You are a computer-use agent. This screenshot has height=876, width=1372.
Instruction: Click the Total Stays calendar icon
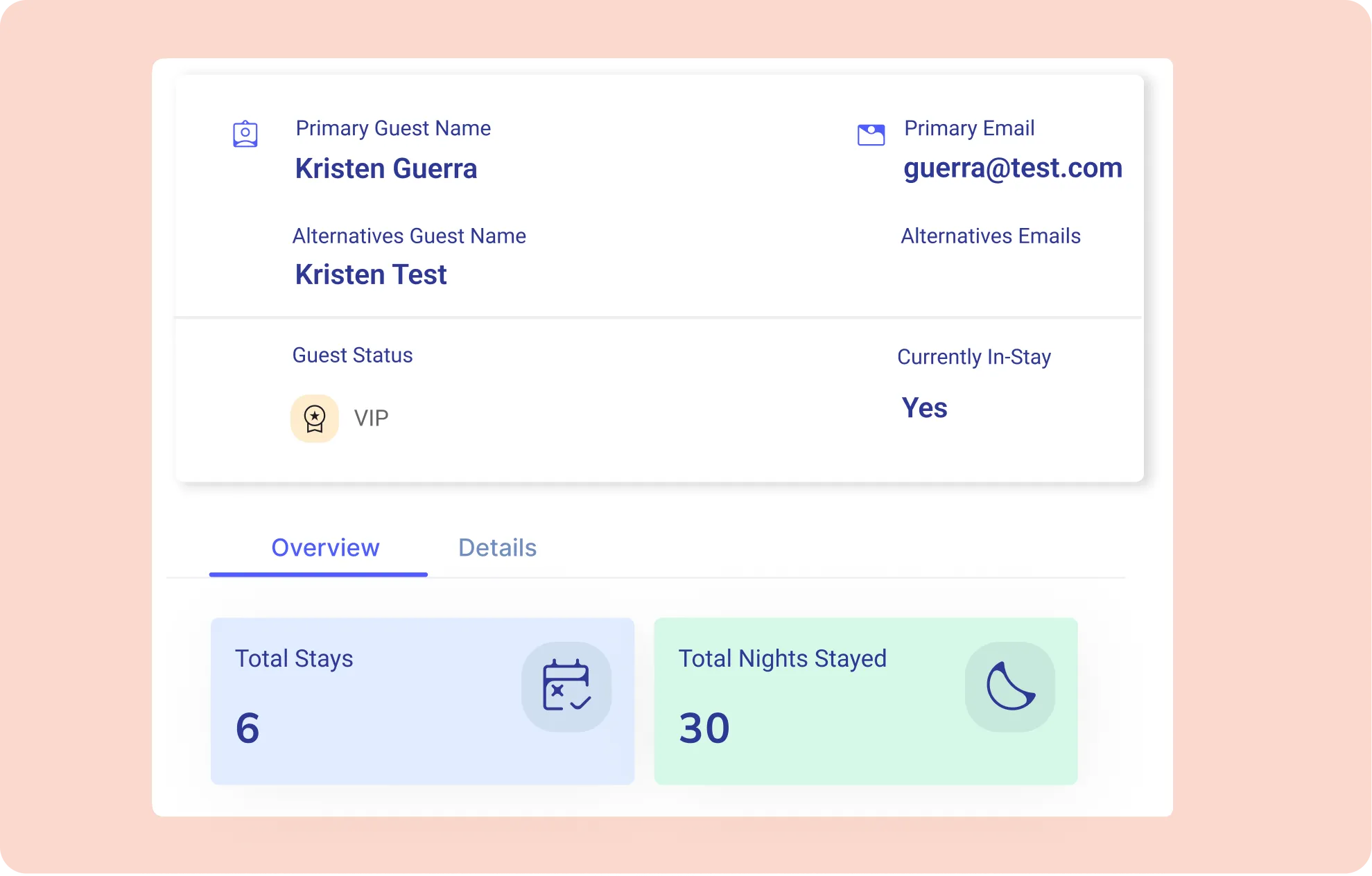566,686
